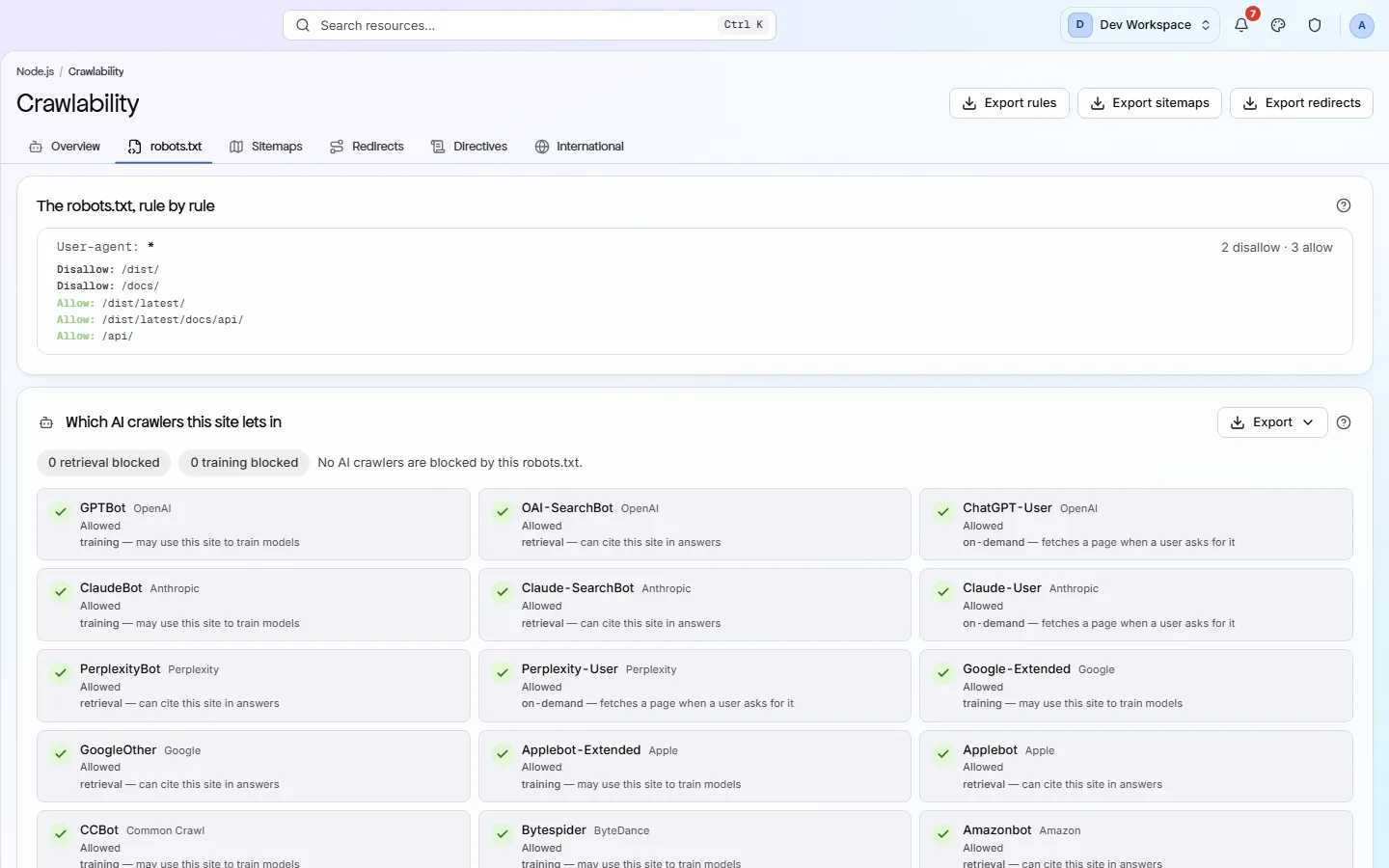This screenshot has width=1389, height=868.
Task: Click the Dev Workspace D badge
Action: (x=1079, y=25)
